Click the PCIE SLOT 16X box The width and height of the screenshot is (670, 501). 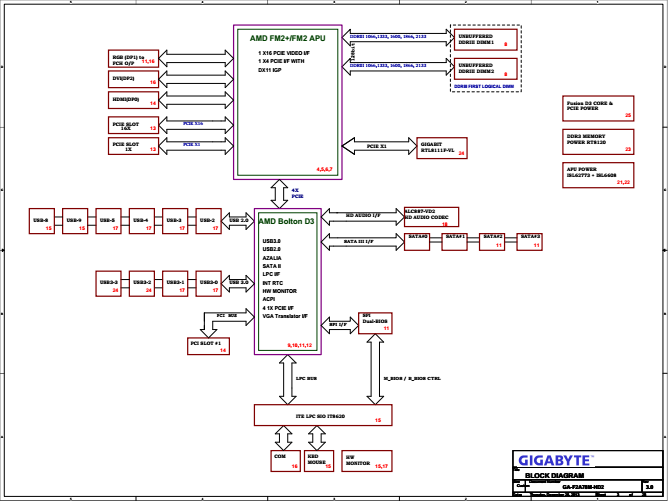(133, 125)
